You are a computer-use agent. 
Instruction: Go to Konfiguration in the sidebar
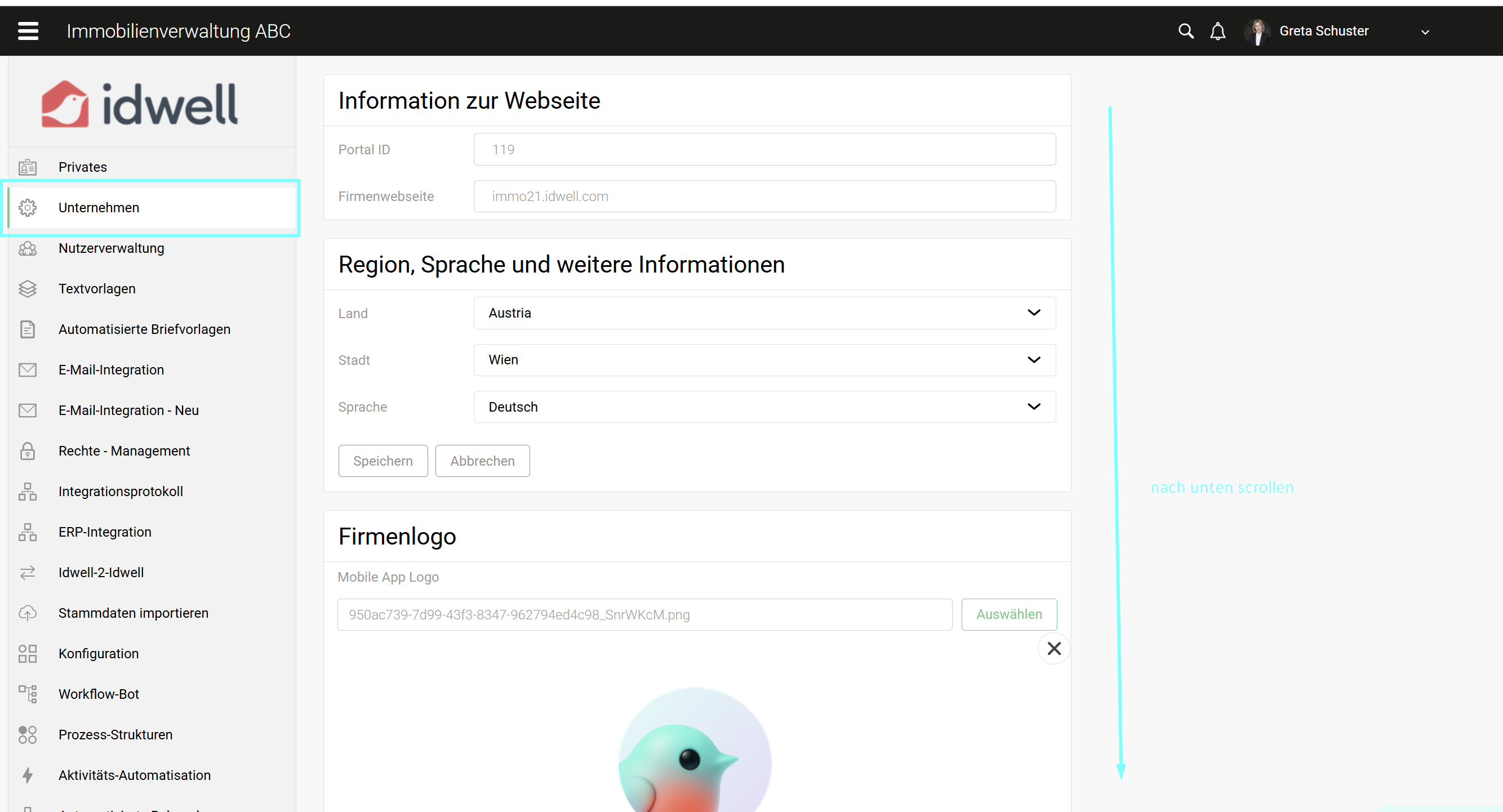point(99,653)
